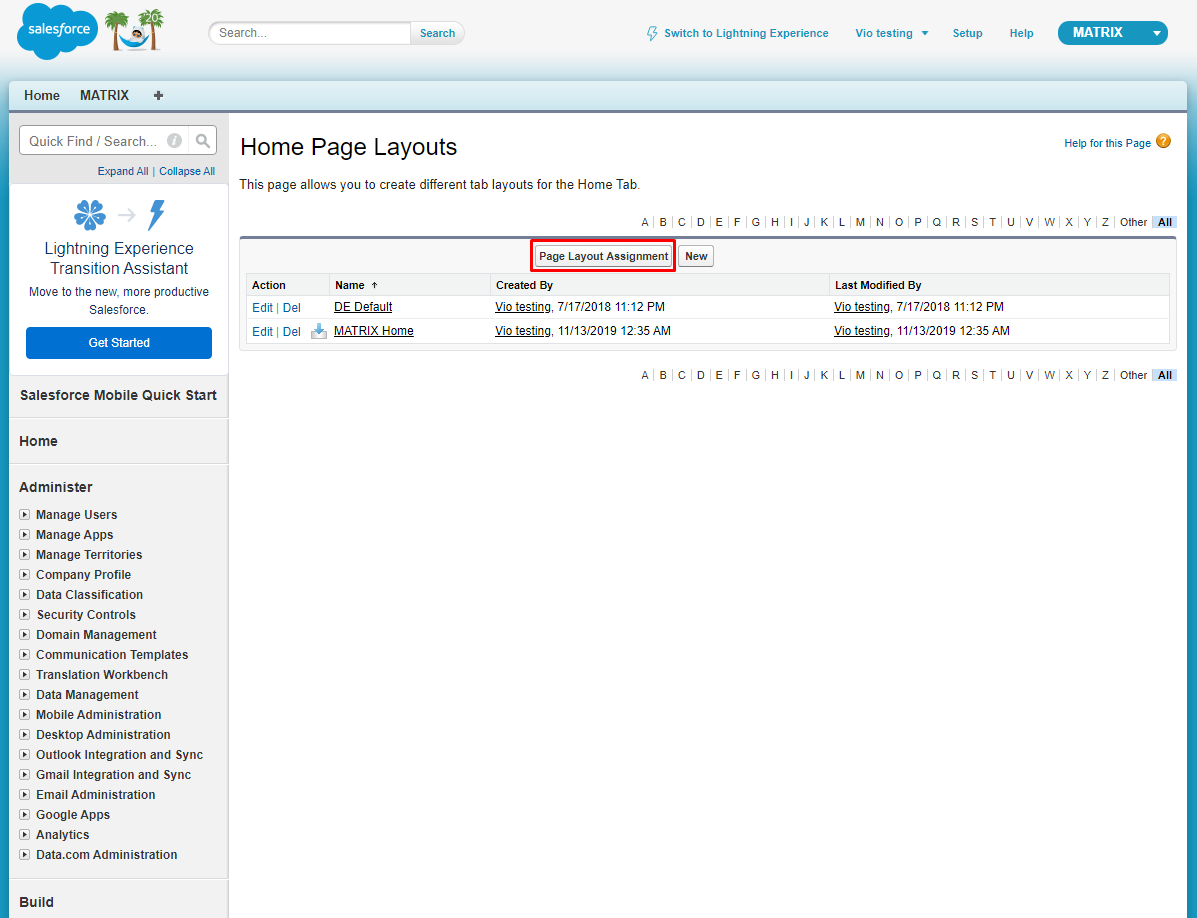Image resolution: width=1197 pixels, height=918 pixels.
Task: Expand Communication Templates section
Action: pyautogui.click(x=24, y=655)
